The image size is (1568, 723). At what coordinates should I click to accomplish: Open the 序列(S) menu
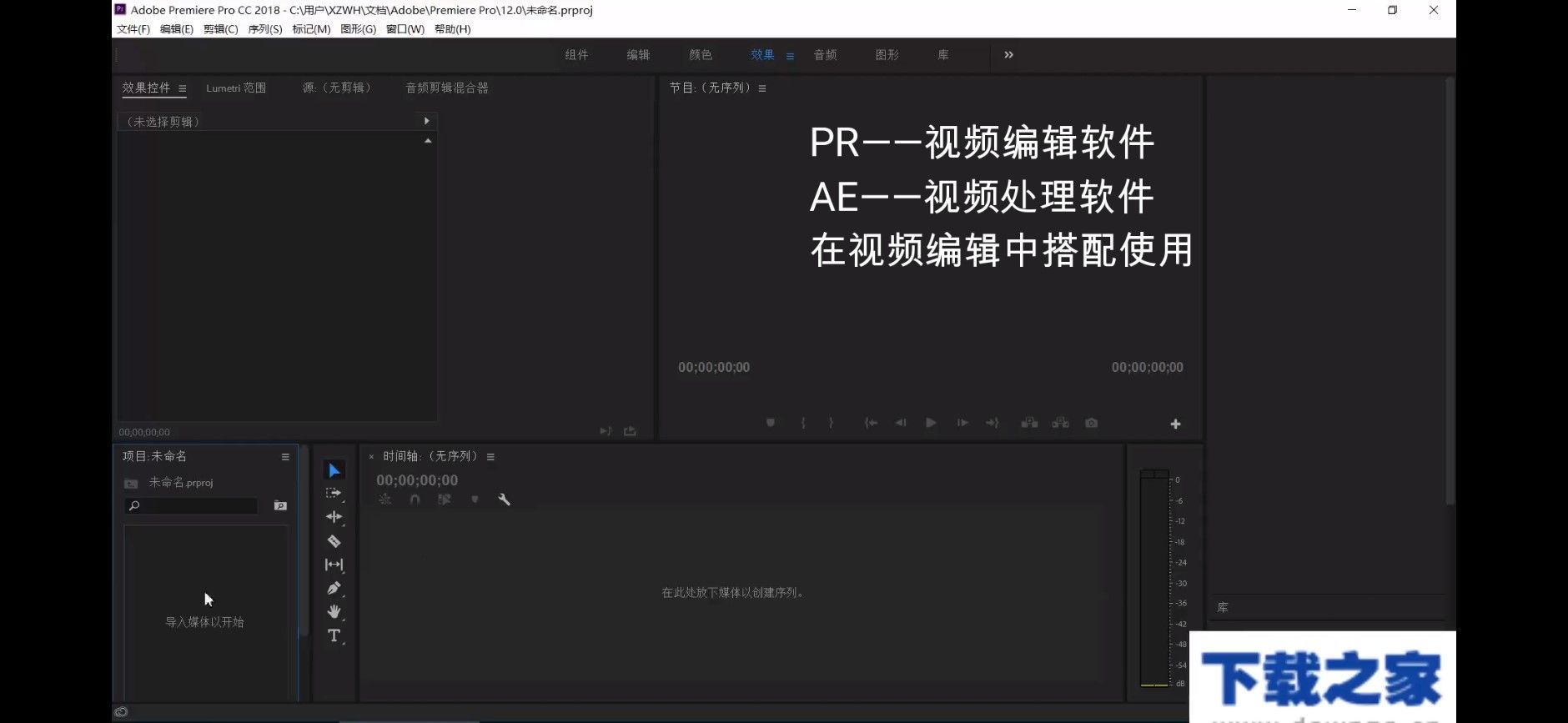pyautogui.click(x=265, y=29)
